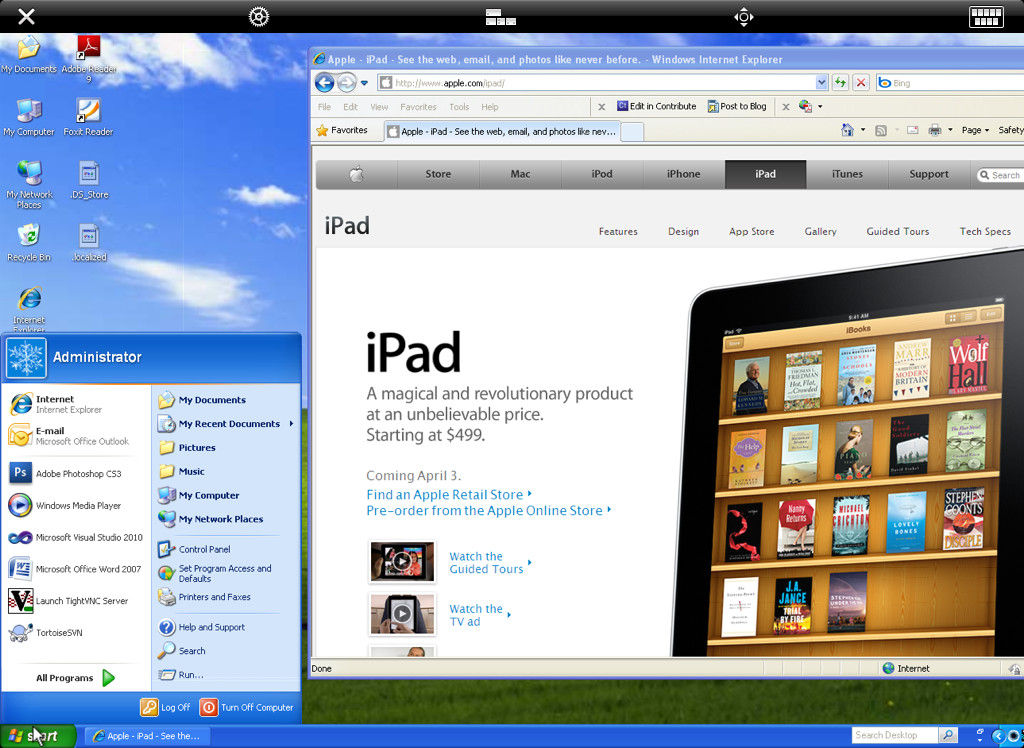The width and height of the screenshot is (1024, 748).
Task: Tap the pan crosshair icon in top bar
Action: 744,17
